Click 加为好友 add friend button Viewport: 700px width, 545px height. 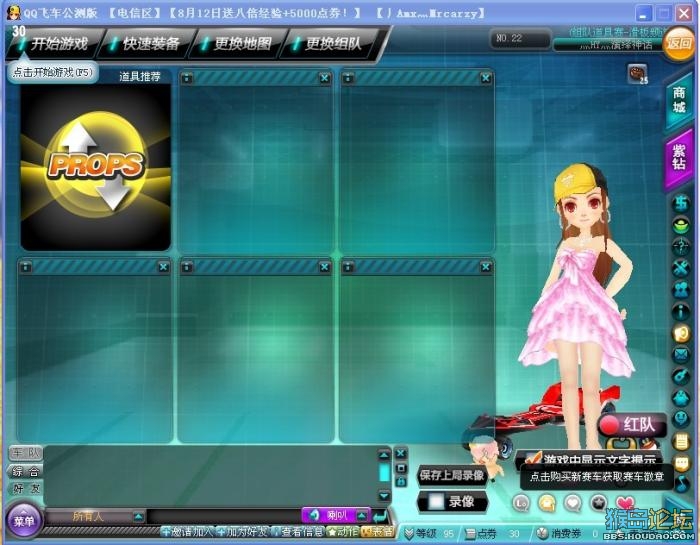pyautogui.click(x=243, y=532)
